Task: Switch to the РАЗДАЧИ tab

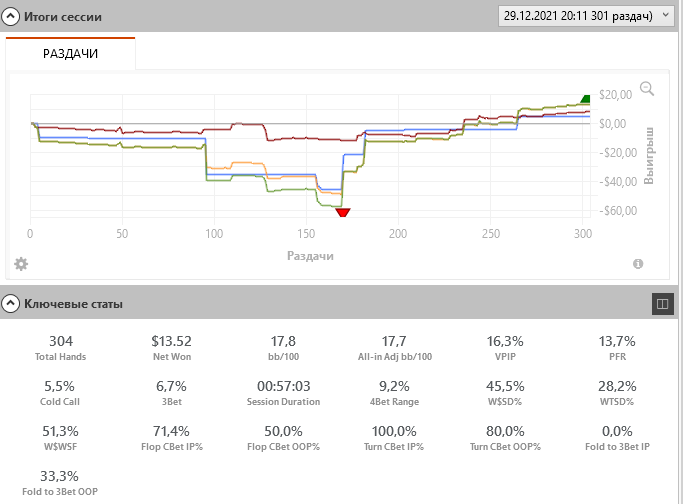Action: pos(70,54)
